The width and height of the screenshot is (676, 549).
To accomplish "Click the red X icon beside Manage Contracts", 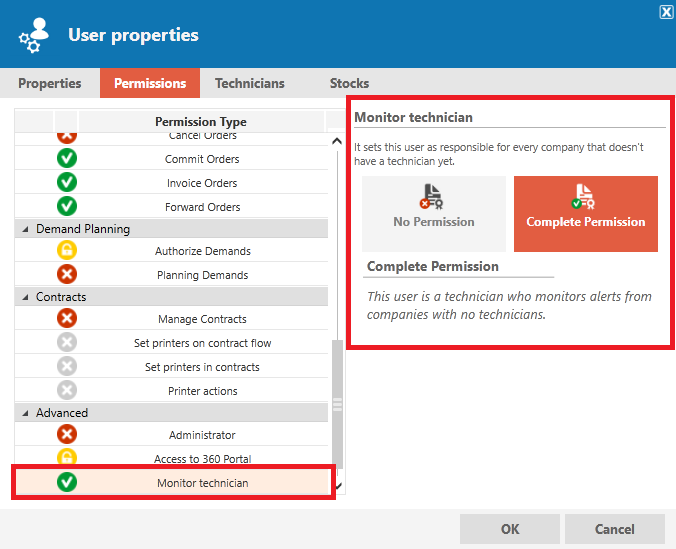I will (x=67, y=318).
